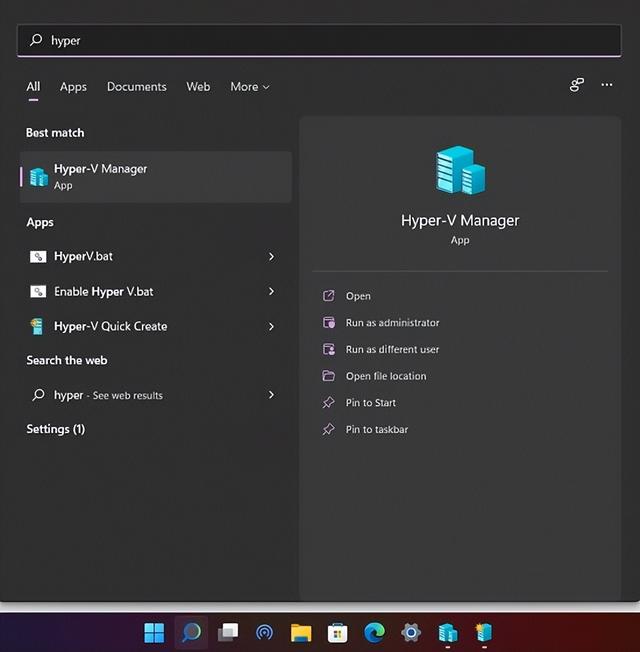The width and height of the screenshot is (640, 652).
Task: Select Open file location
Action: point(386,375)
